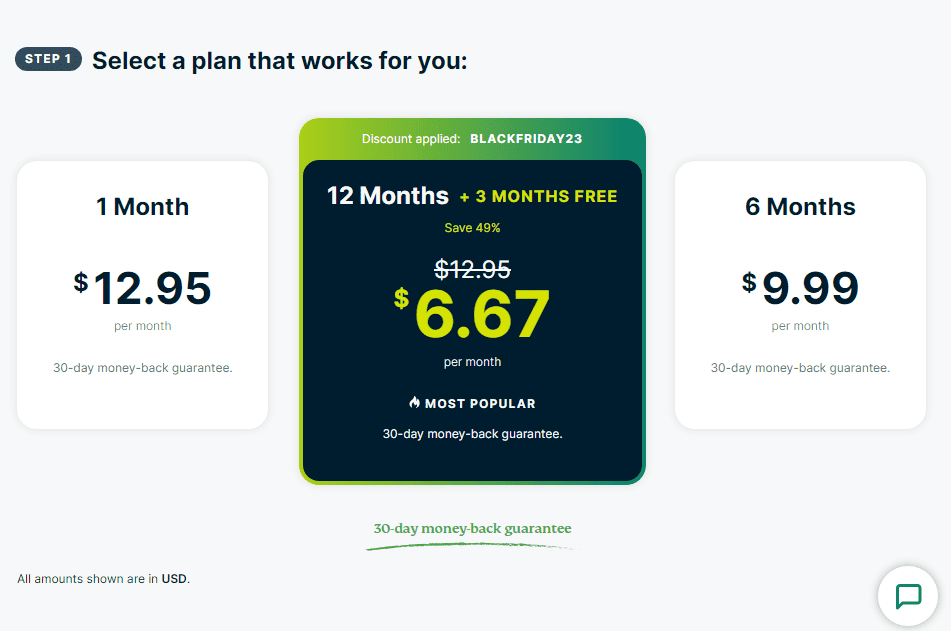Click the flame icon beside Most Popular

point(415,403)
